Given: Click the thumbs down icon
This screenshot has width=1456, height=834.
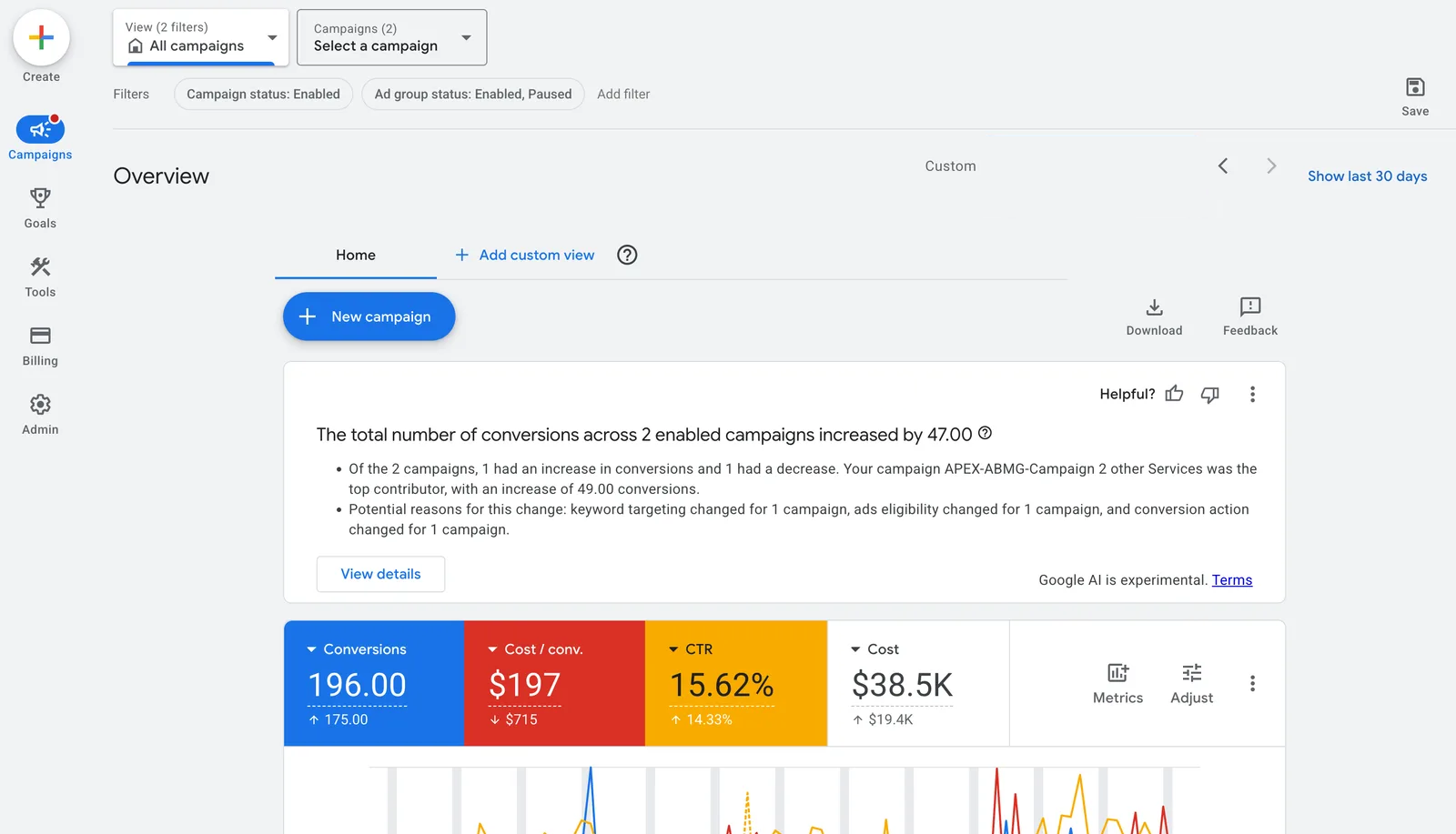Looking at the screenshot, I should tap(1210, 394).
